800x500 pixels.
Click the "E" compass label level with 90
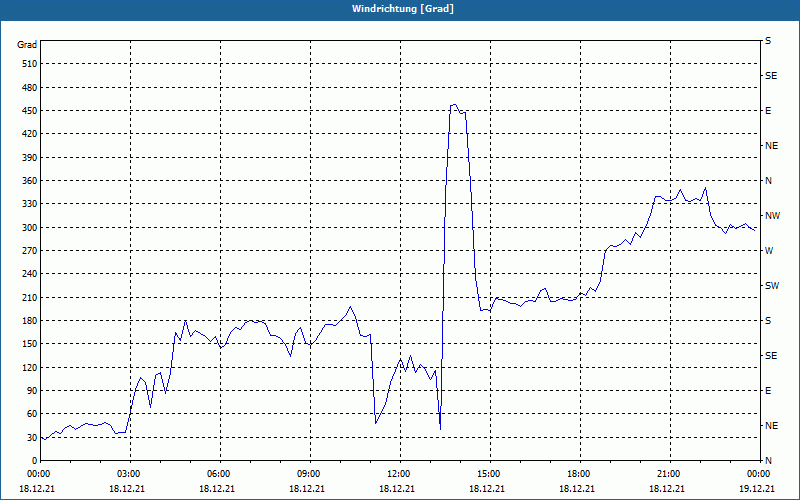(768, 391)
